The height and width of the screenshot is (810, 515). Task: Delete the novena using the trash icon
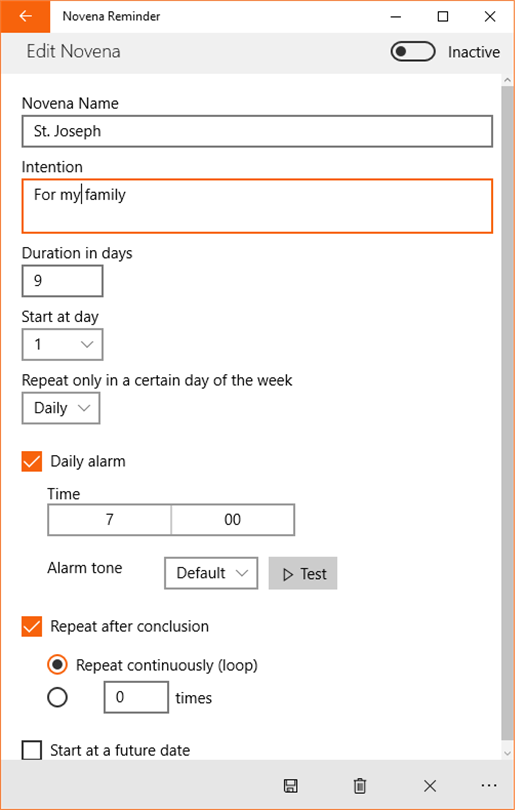[x=360, y=786]
